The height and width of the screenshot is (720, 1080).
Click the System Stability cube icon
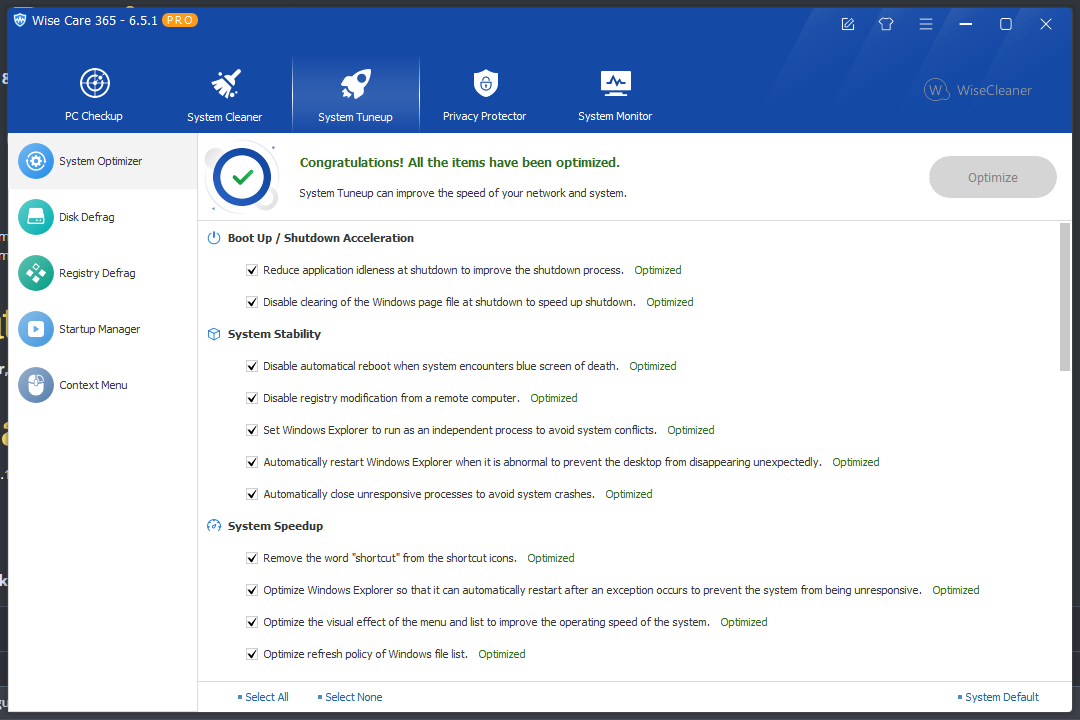(214, 334)
